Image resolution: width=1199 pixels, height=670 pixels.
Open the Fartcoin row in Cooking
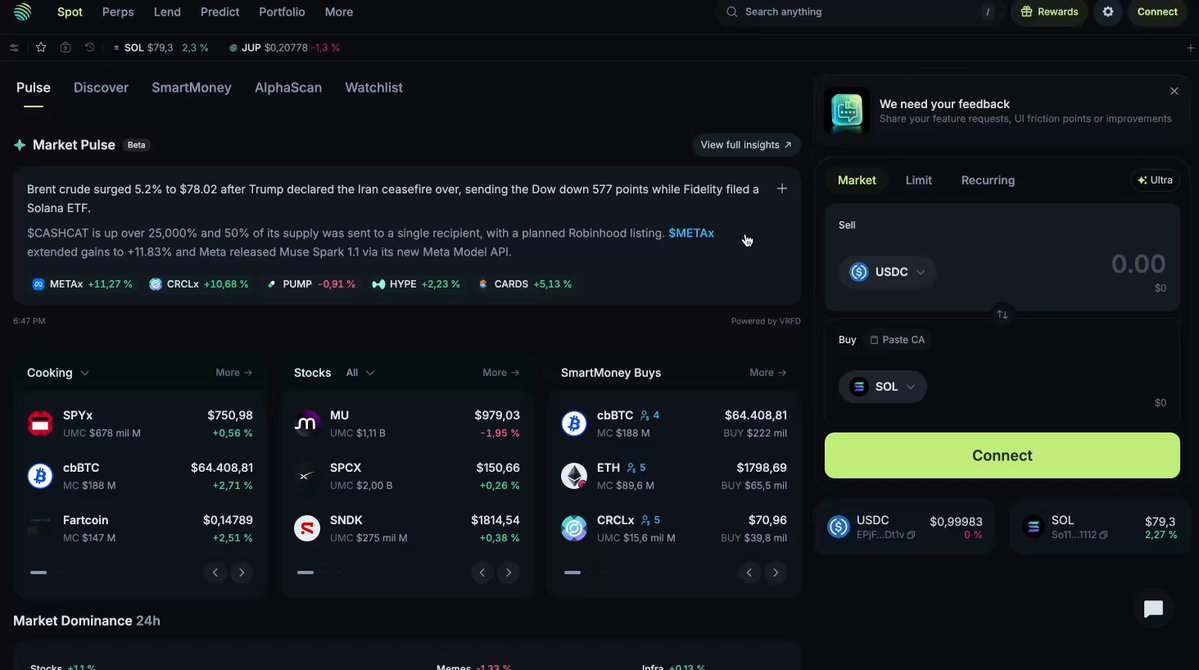(140, 528)
